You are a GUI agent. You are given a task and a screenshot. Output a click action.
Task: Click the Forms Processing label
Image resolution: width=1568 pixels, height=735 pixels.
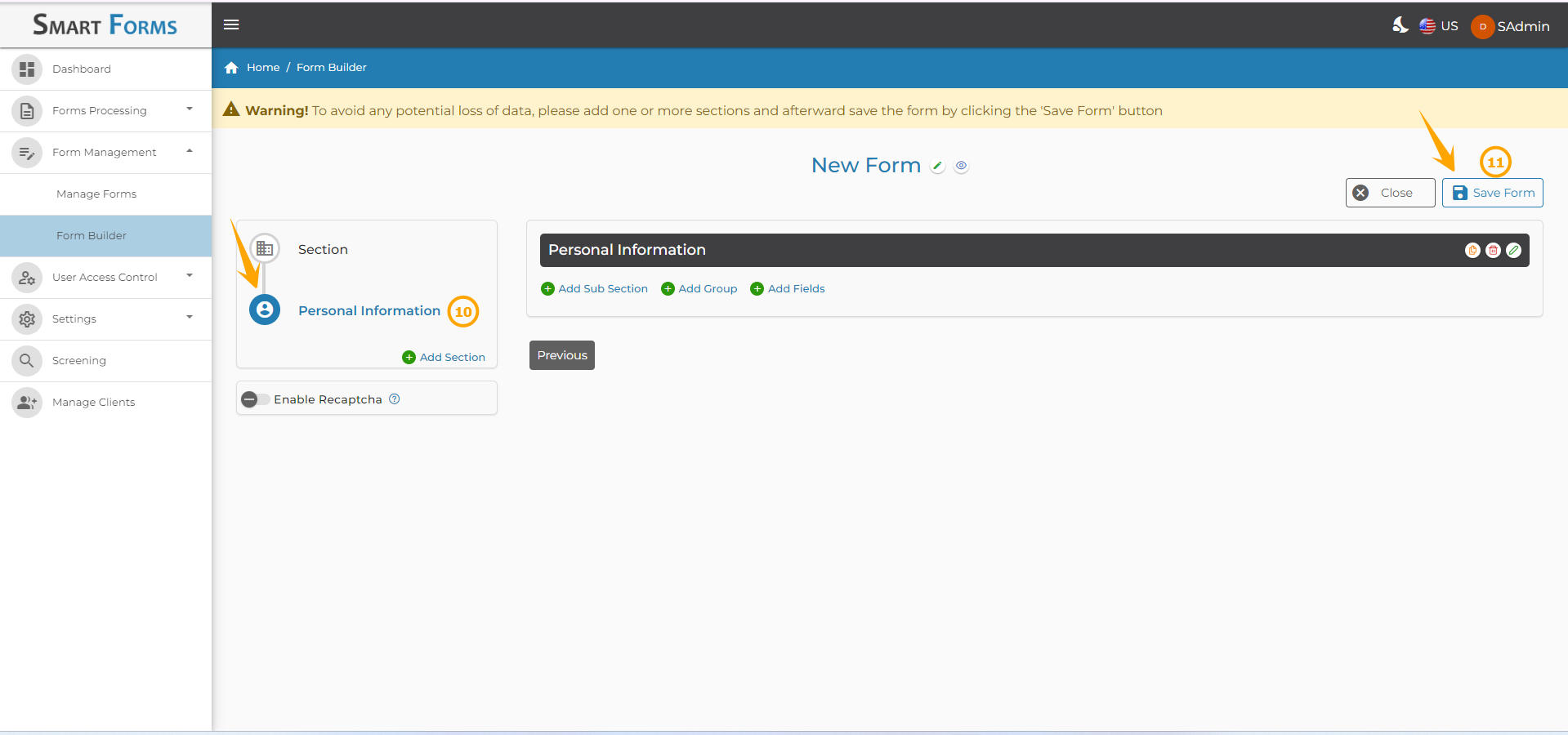click(100, 111)
